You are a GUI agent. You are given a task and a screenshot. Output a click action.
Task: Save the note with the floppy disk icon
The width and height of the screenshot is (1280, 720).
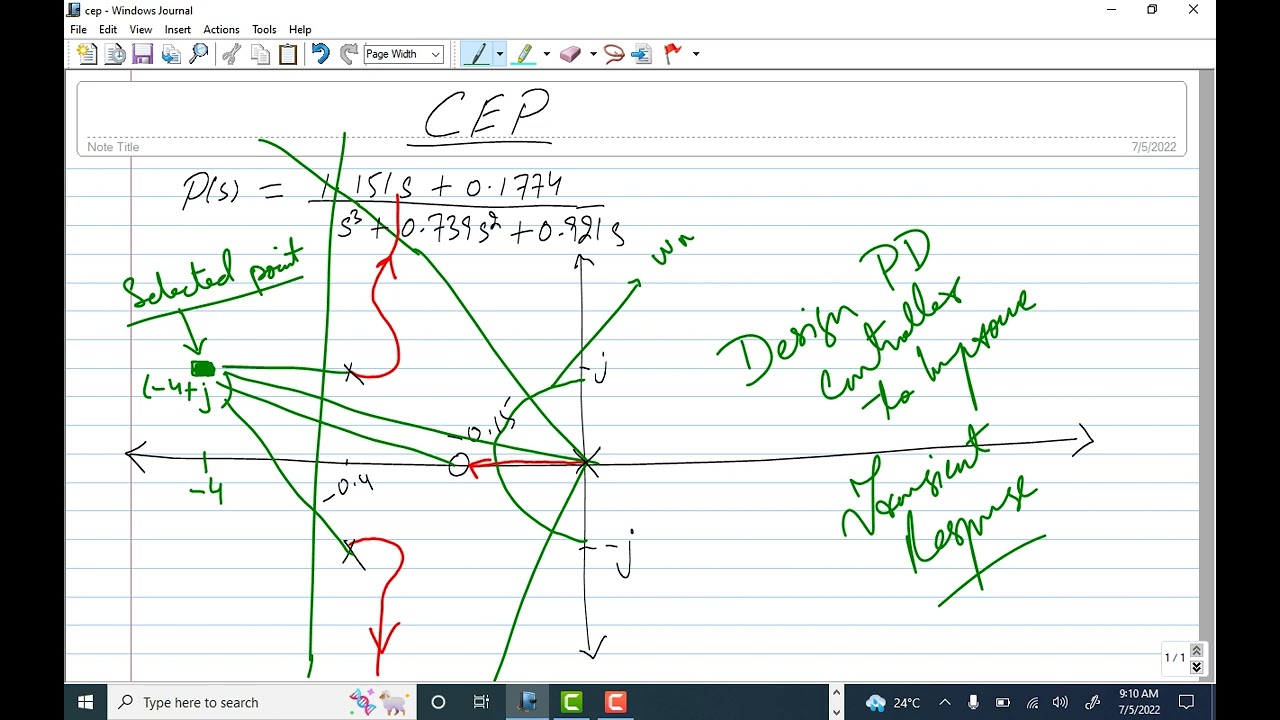tap(143, 54)
